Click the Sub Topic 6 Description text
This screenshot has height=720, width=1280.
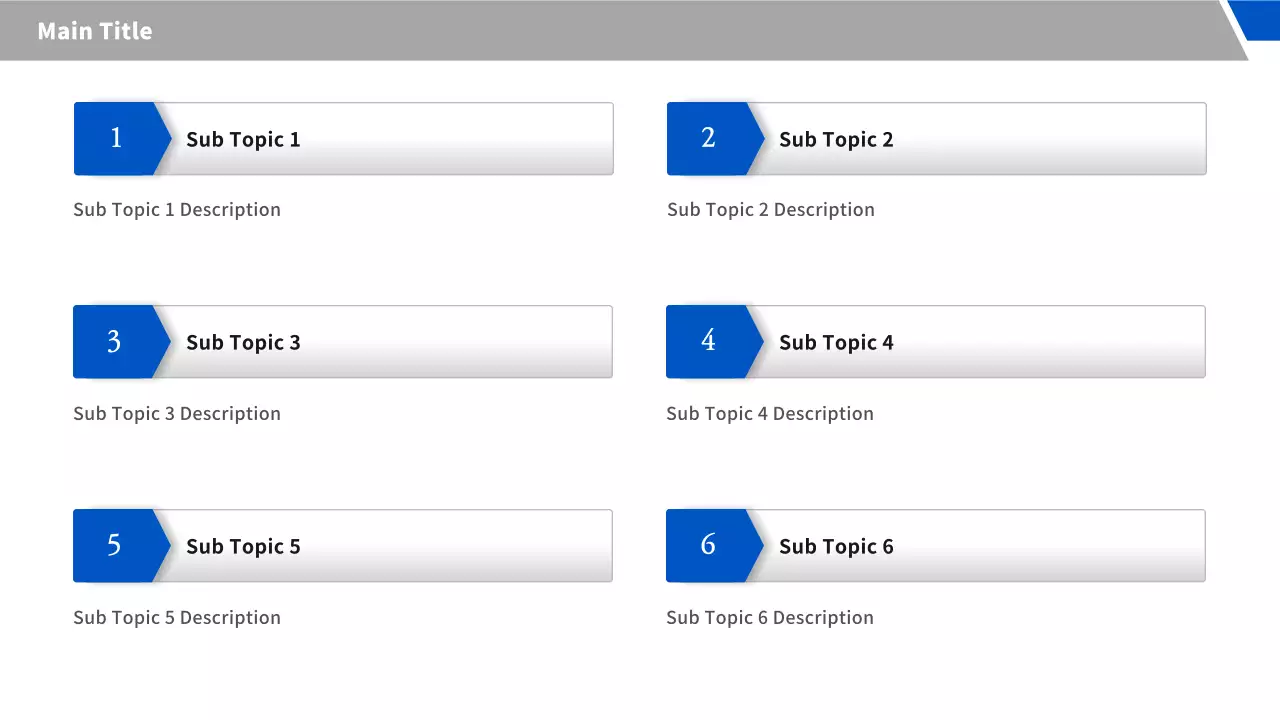[x=770, y=618]
